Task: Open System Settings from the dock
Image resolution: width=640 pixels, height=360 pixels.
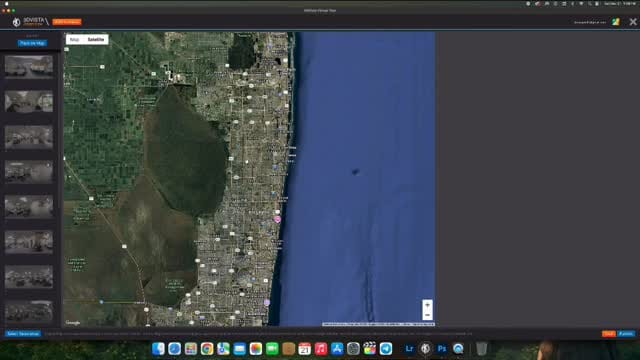Action: pyautogui.click(x=353, y=349)
